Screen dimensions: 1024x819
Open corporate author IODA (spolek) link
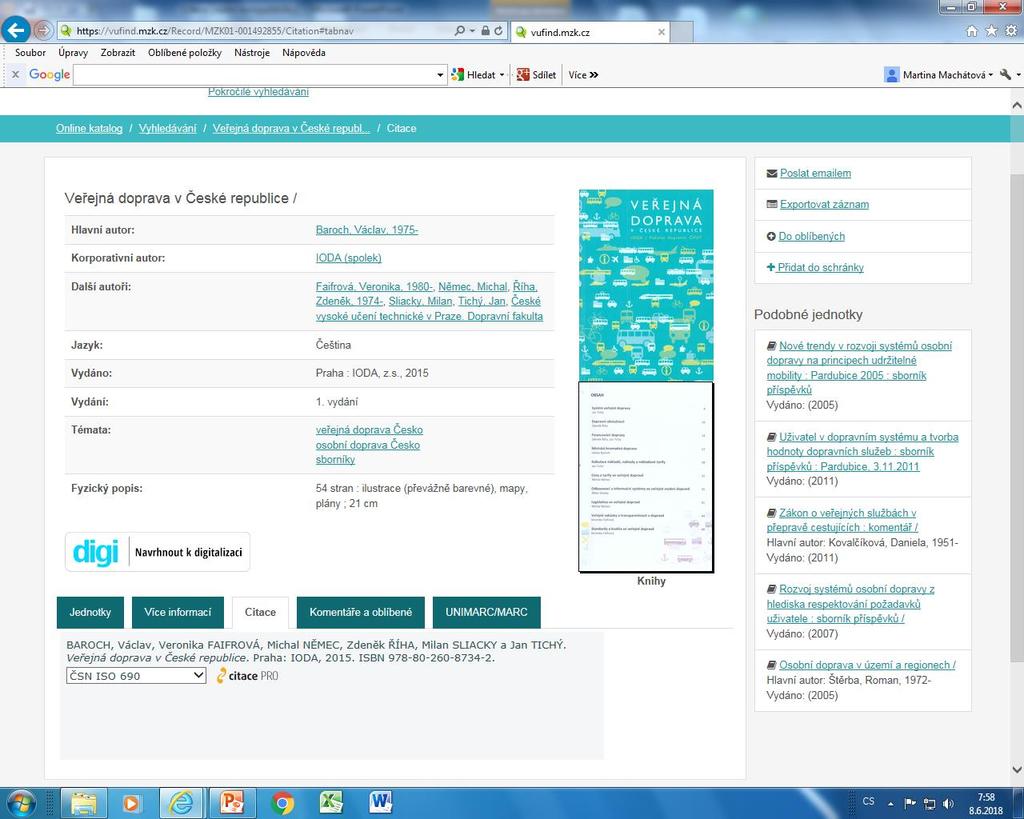[x=349, y=257]
